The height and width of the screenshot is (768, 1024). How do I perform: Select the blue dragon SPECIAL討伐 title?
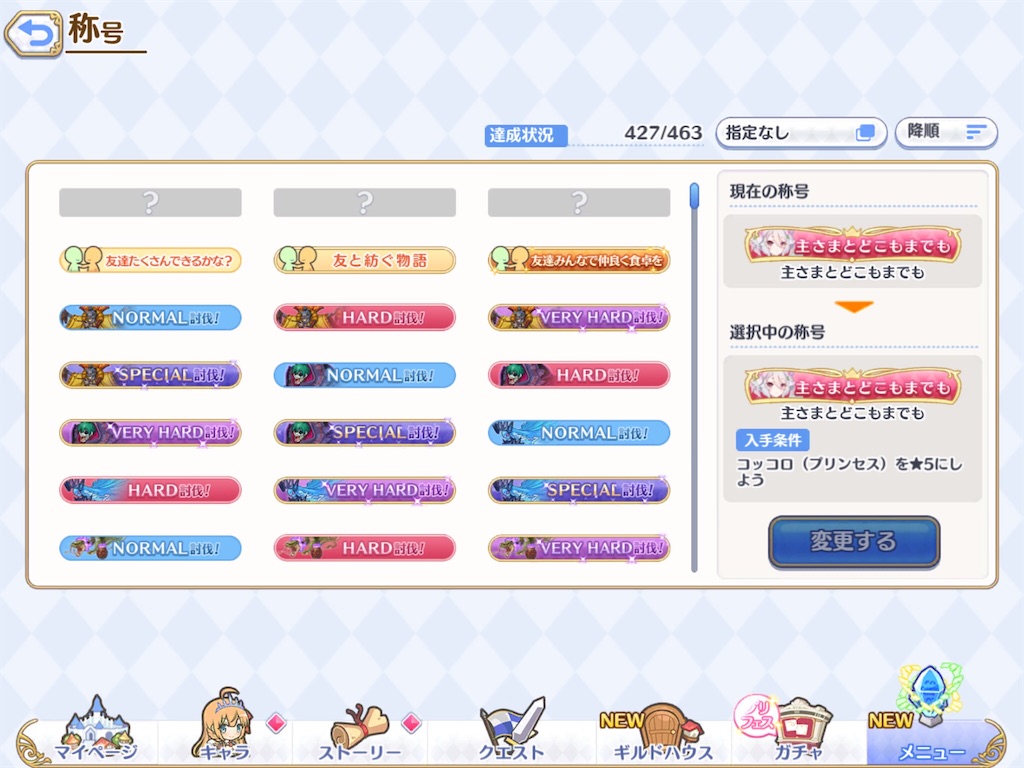pos(579,490)
